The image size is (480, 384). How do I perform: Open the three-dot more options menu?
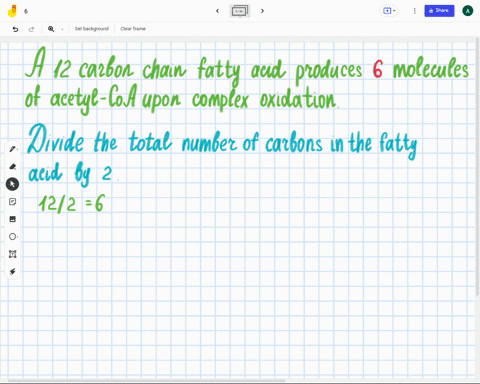[414, 11]
